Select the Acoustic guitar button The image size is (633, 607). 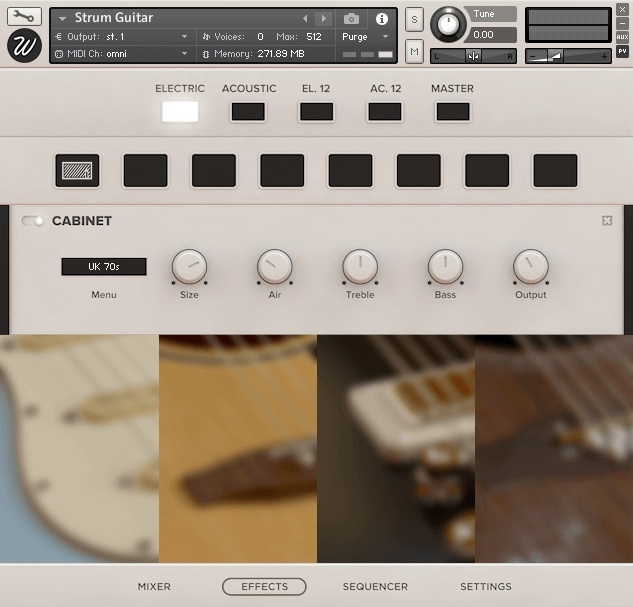coord(248,111)
